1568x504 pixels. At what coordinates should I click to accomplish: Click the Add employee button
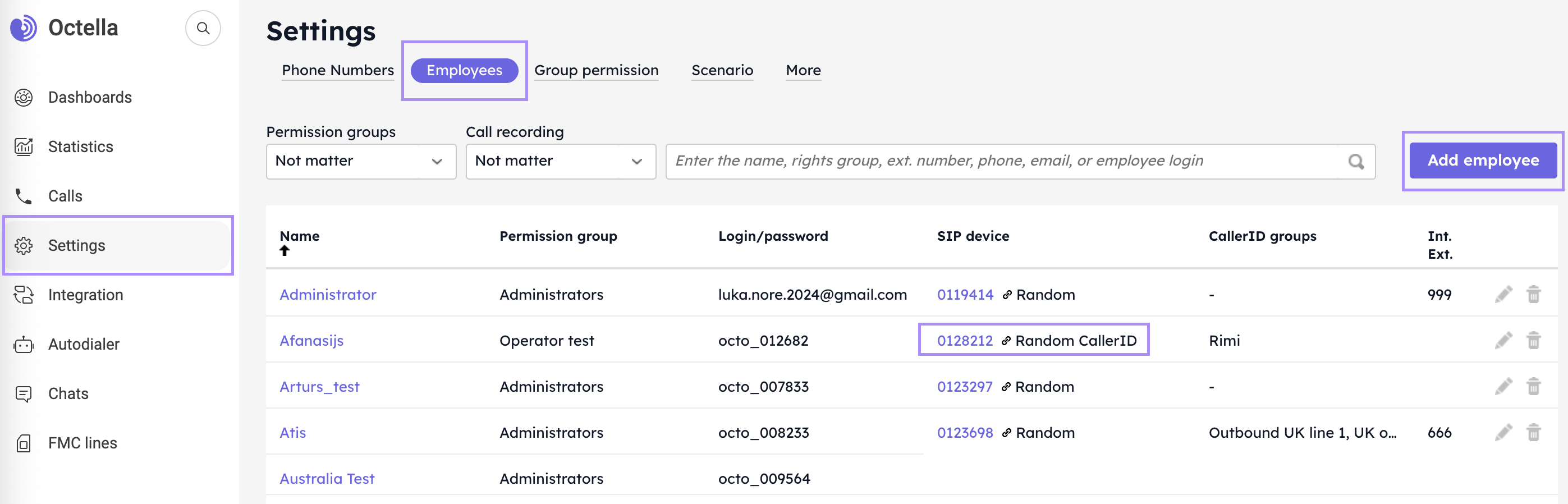[1483, 161]
